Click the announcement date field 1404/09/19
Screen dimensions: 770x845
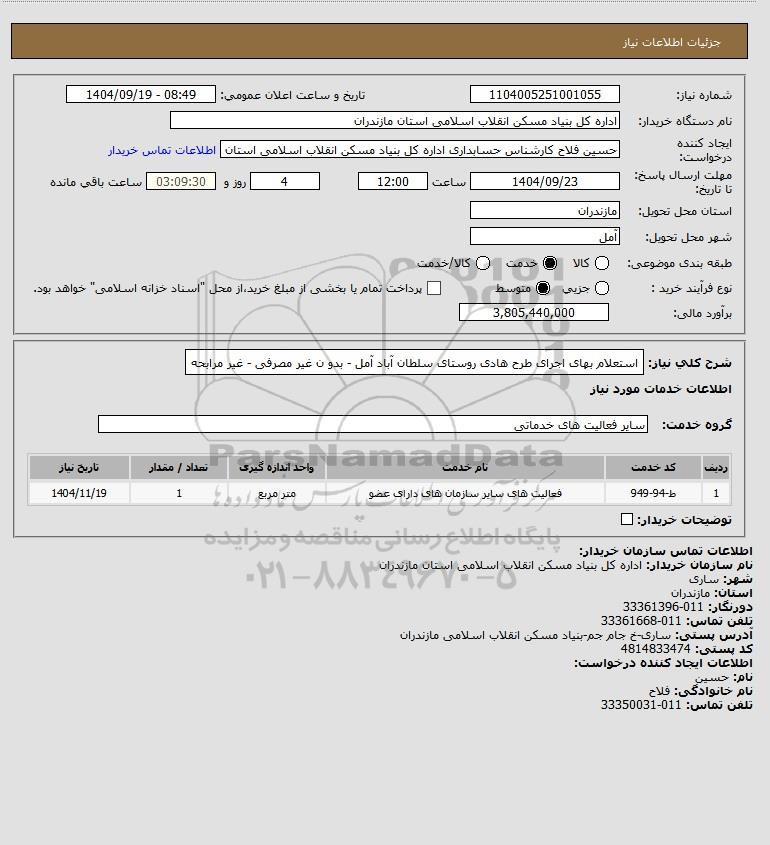point(141,94)
